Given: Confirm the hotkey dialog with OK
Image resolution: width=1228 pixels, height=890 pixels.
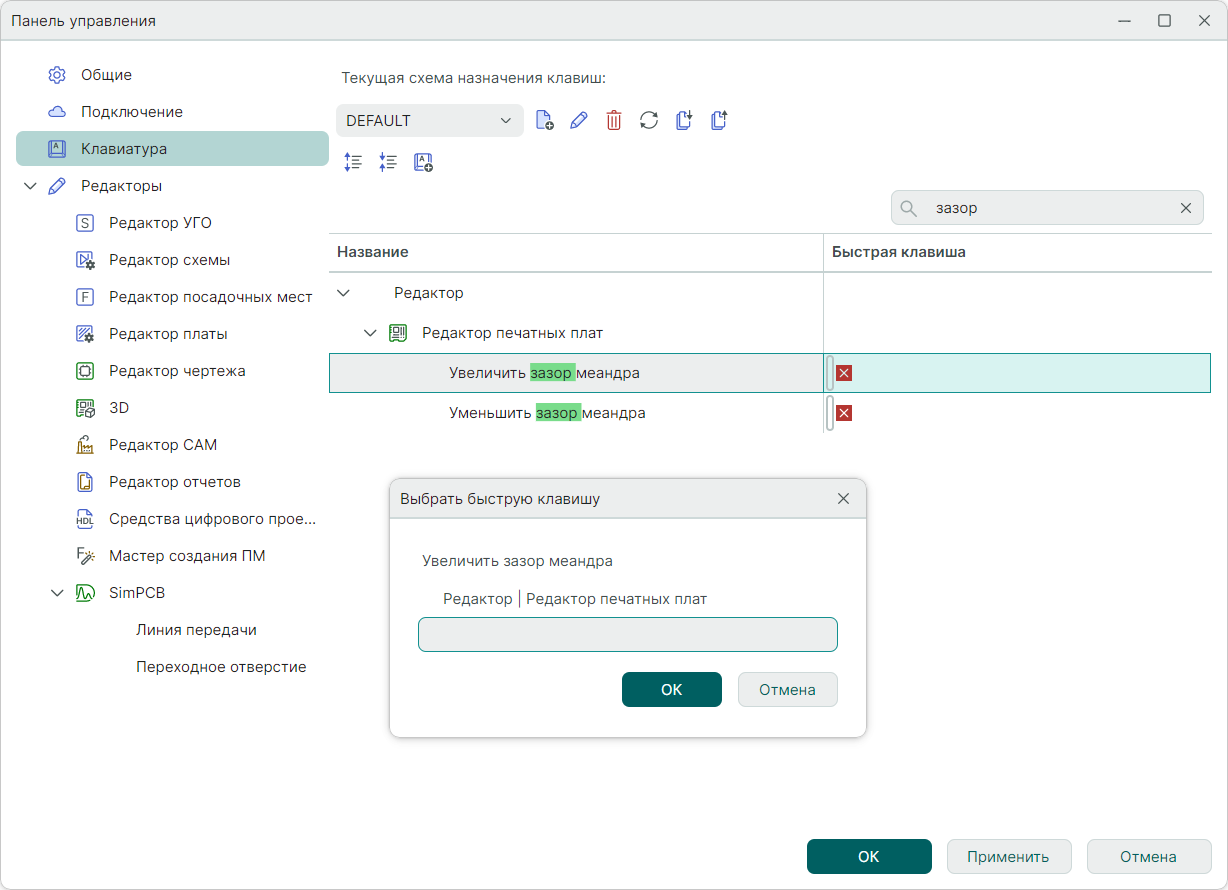Looking at the screenshot, I should [x=671, y=690].
